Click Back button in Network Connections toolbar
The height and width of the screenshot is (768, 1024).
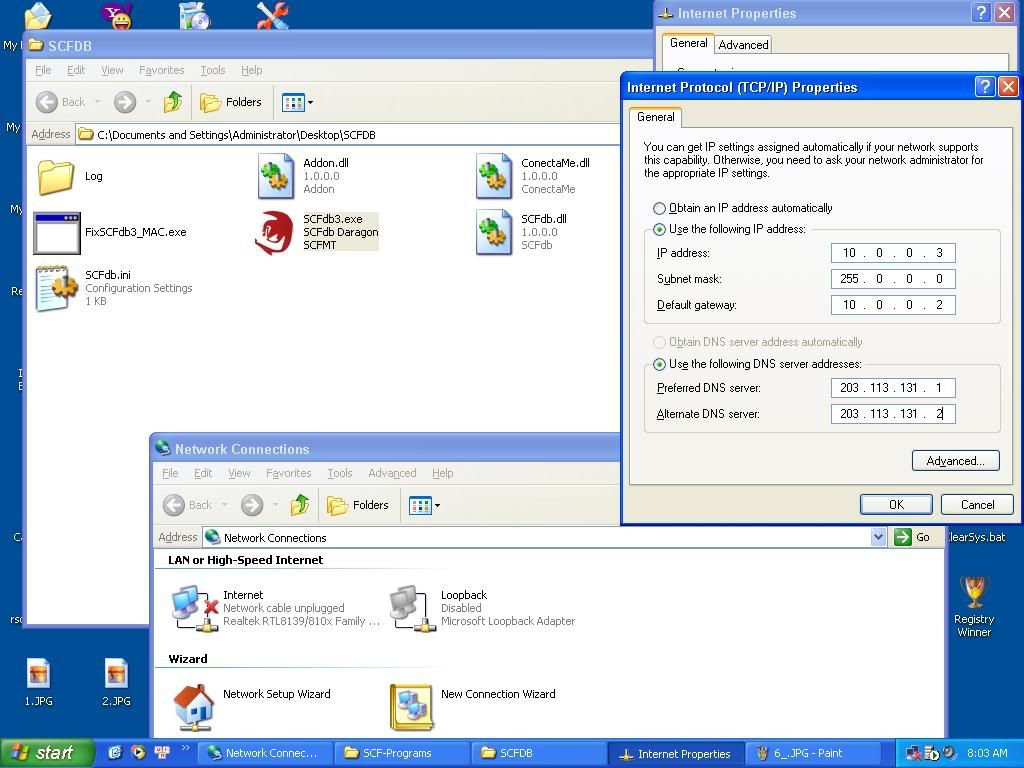click(187, 505)
